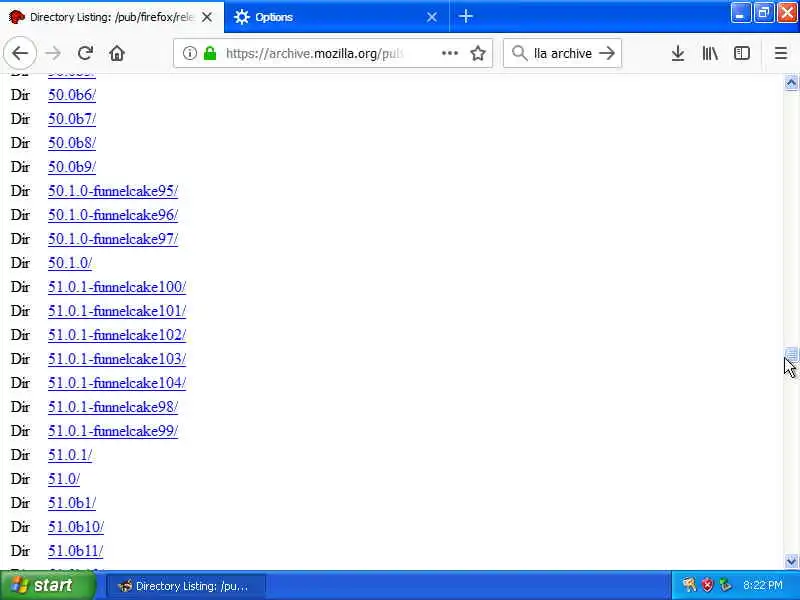Close the Directory Listing tab

[x=207, y=17]
